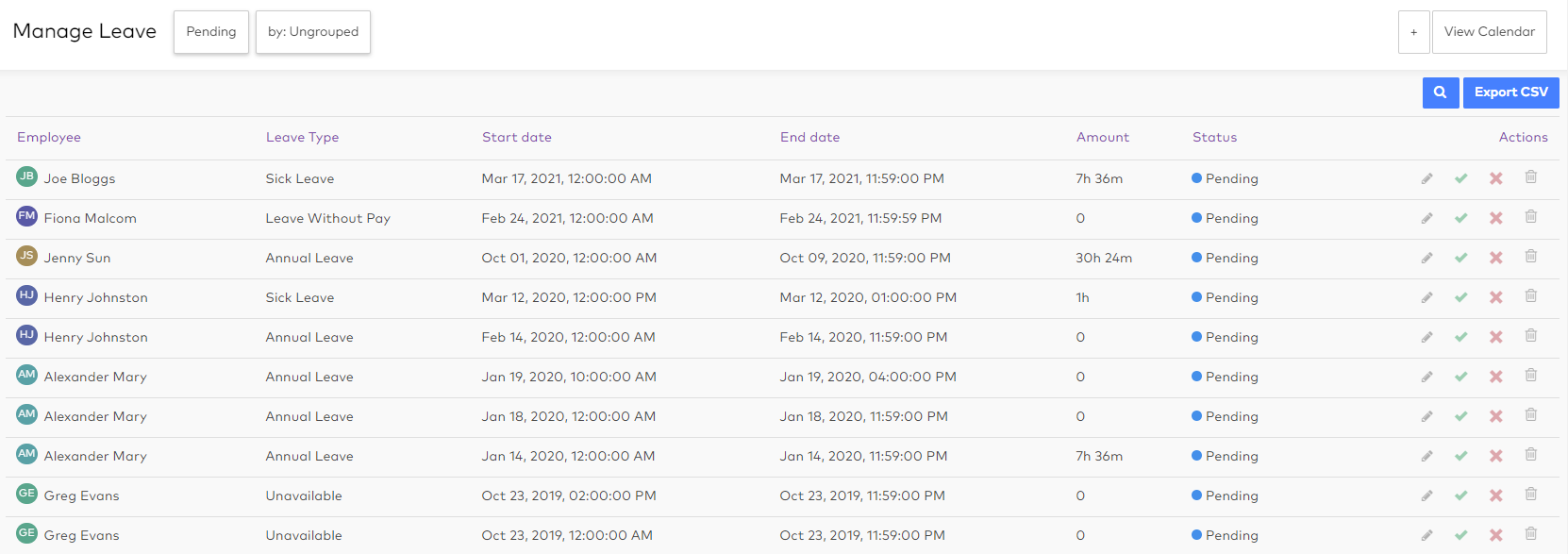
Task: Export the leave list as CSV
Action: click(x=1510, y=92)
